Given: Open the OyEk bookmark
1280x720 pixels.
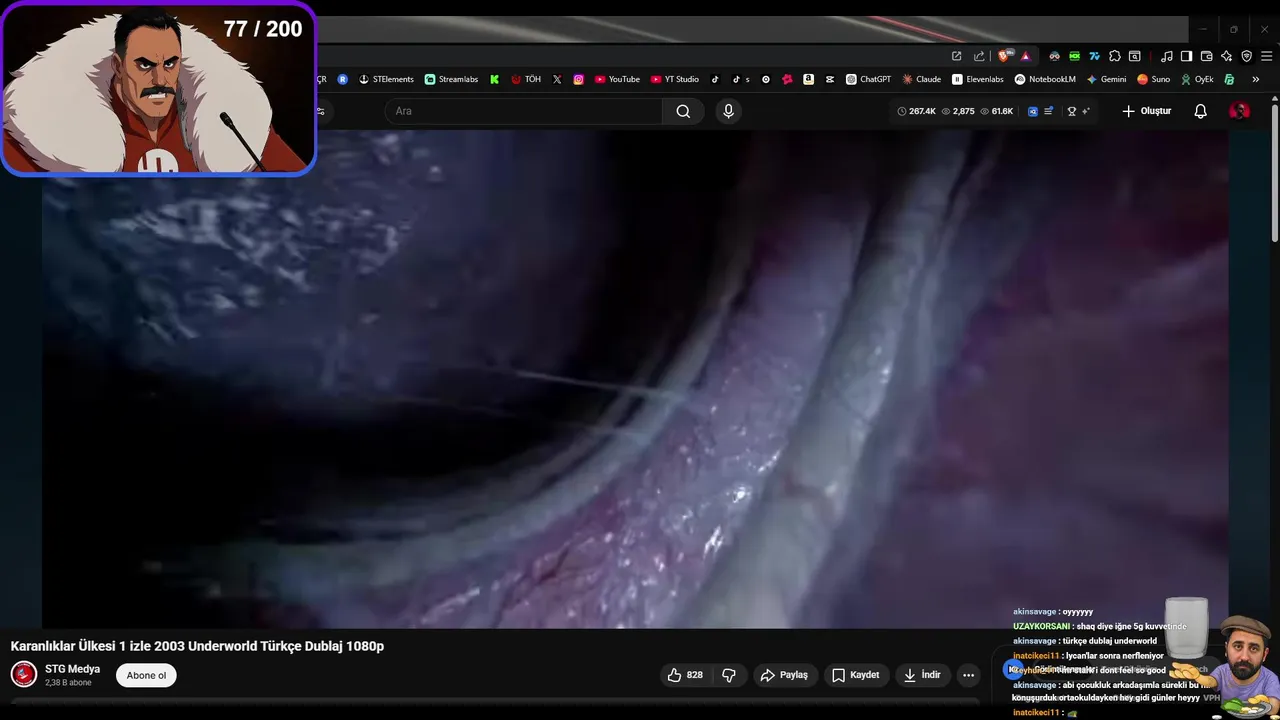Looking at the screenshot, I should (x=1197, y=79).
